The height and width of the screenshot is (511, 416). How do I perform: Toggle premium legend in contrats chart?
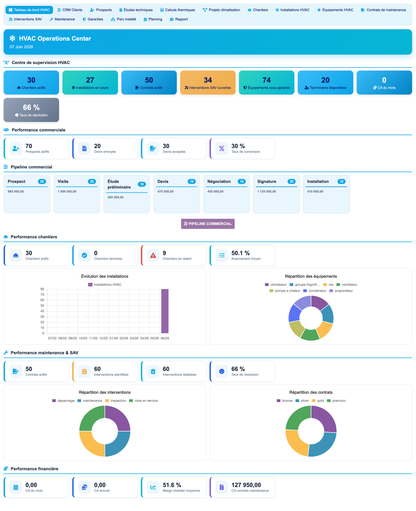tap(336, 401)
